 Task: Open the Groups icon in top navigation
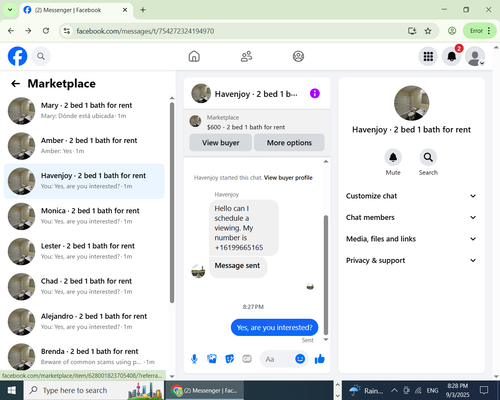pyautogui.click(x=298, y=56)
